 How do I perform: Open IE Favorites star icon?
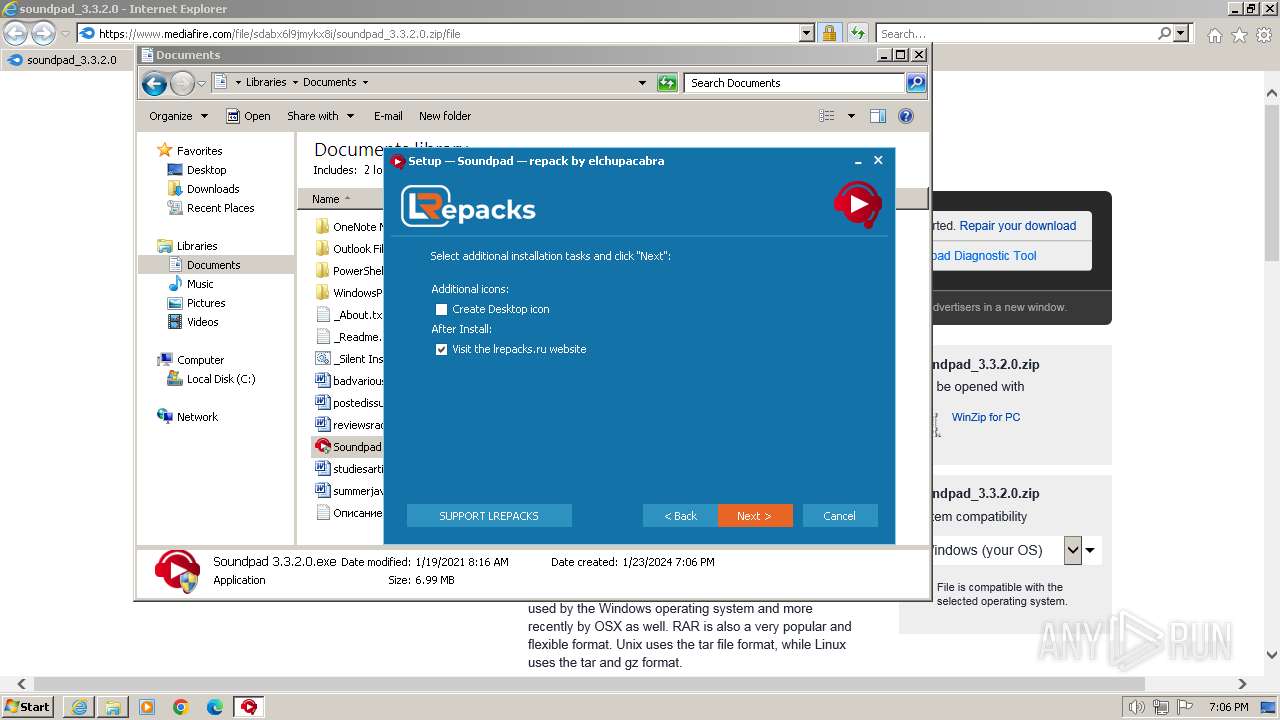tap(1239, 35)
